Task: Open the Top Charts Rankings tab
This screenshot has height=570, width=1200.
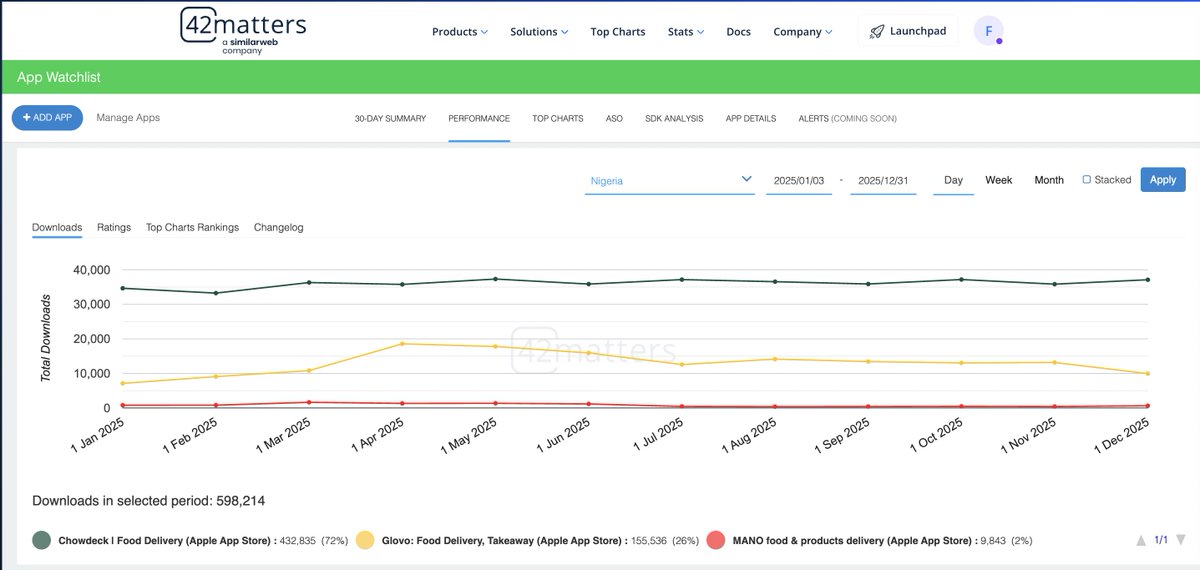Action: [192, 227]
